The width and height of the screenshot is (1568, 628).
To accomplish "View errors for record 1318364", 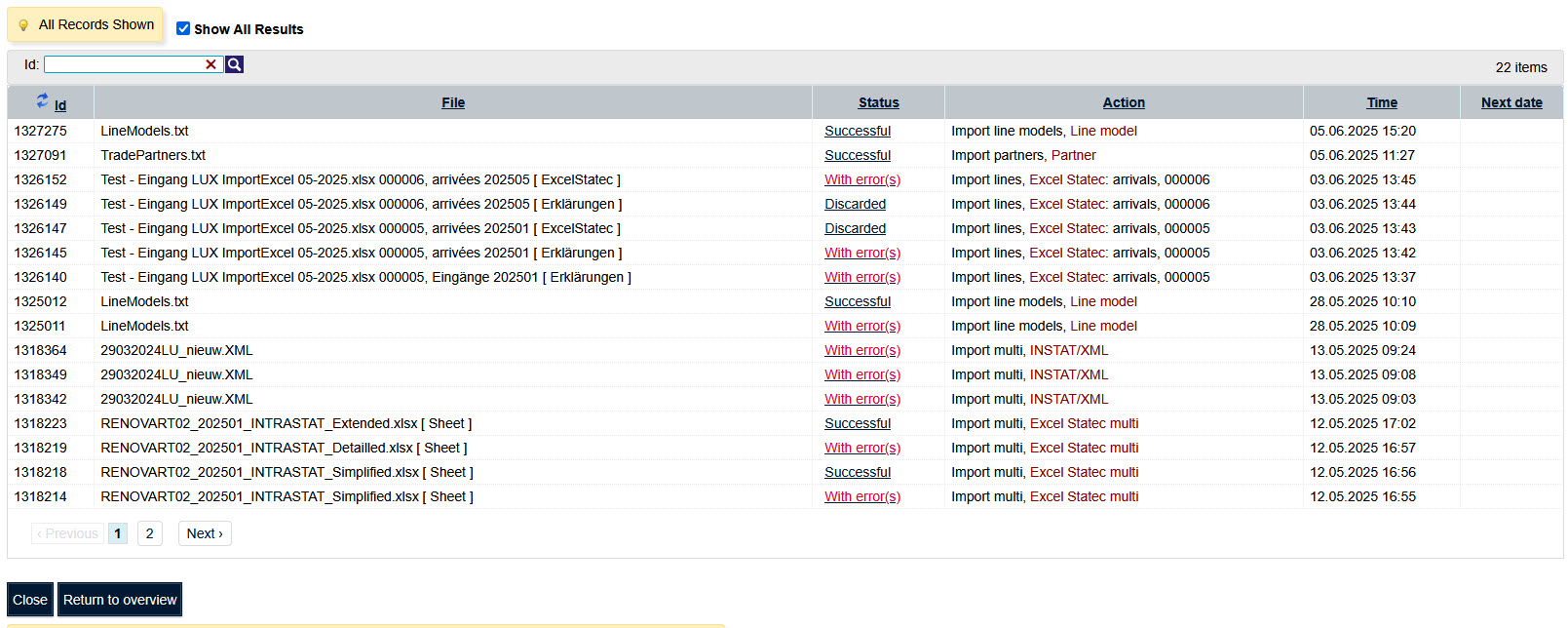I will click(861, 350).
